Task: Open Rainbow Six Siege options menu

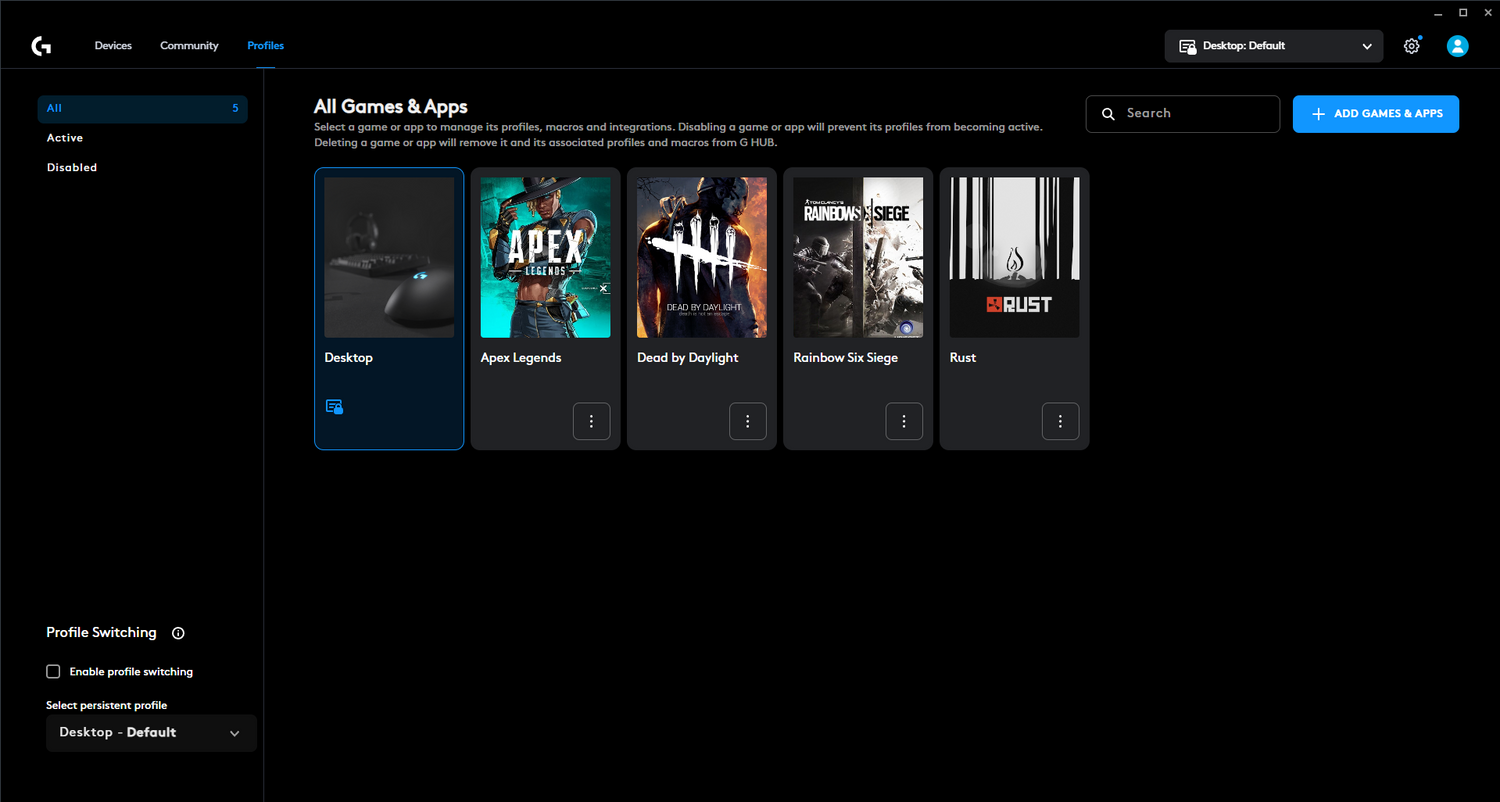Action: 904,421
